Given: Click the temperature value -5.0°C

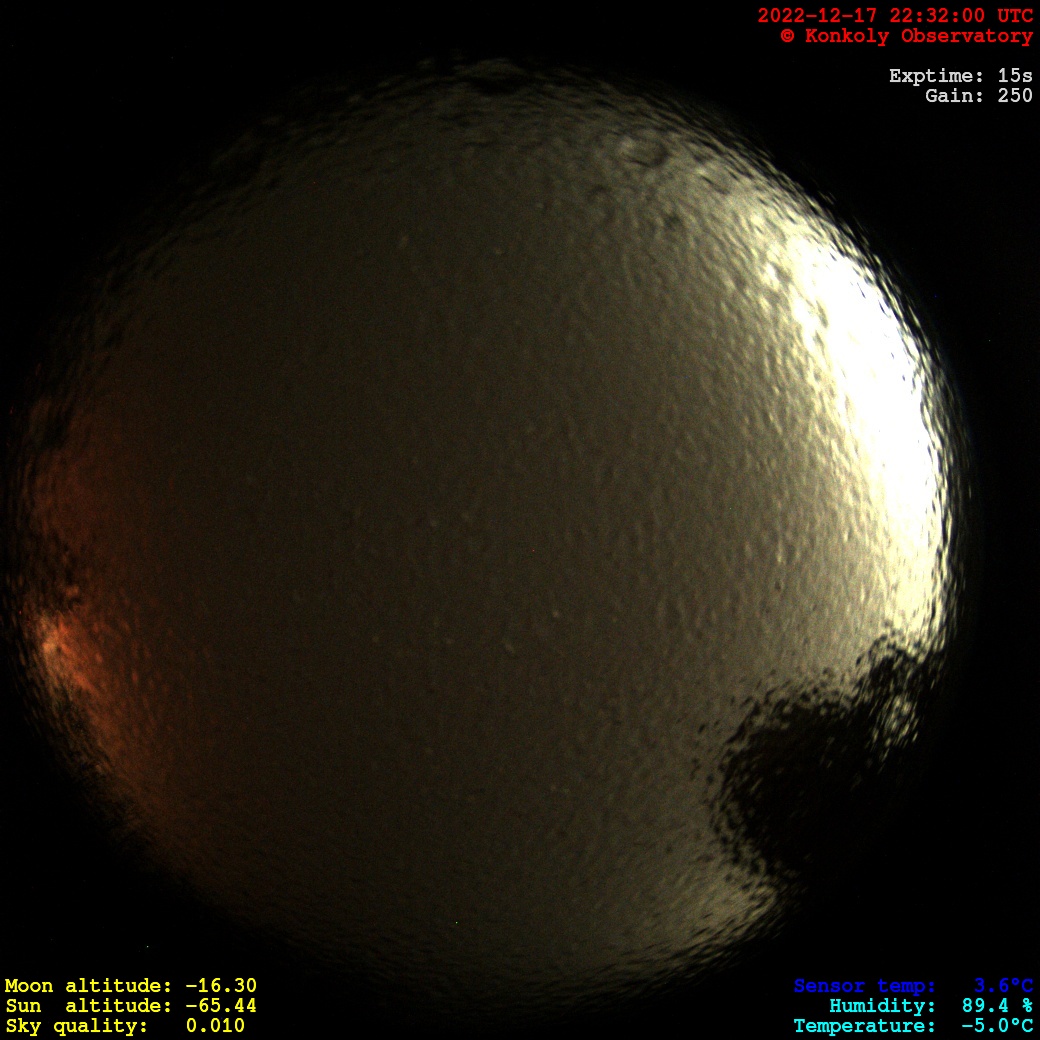Looking at the screenshot, I should pos(997,1026).
